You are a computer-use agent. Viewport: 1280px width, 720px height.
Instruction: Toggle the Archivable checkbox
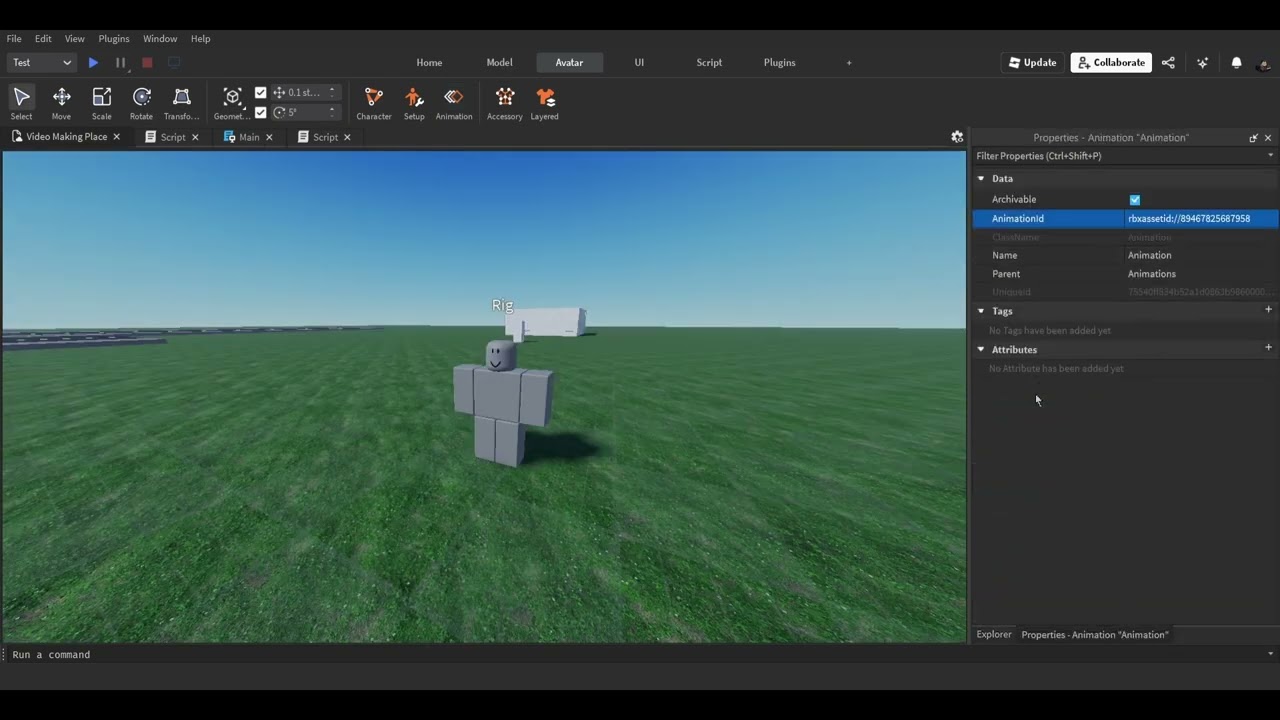pos(1134,200)
